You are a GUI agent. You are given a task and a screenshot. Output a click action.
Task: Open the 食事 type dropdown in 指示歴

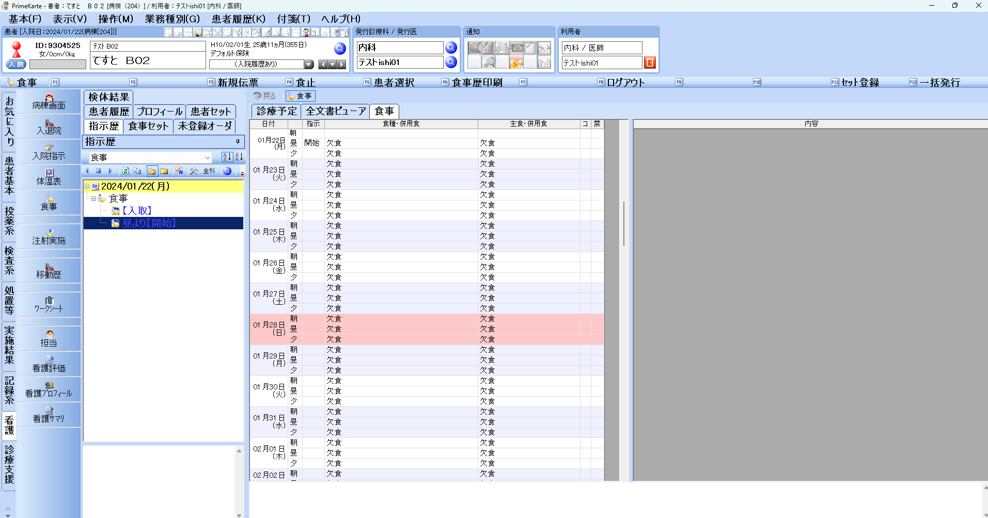click(207, 158)
